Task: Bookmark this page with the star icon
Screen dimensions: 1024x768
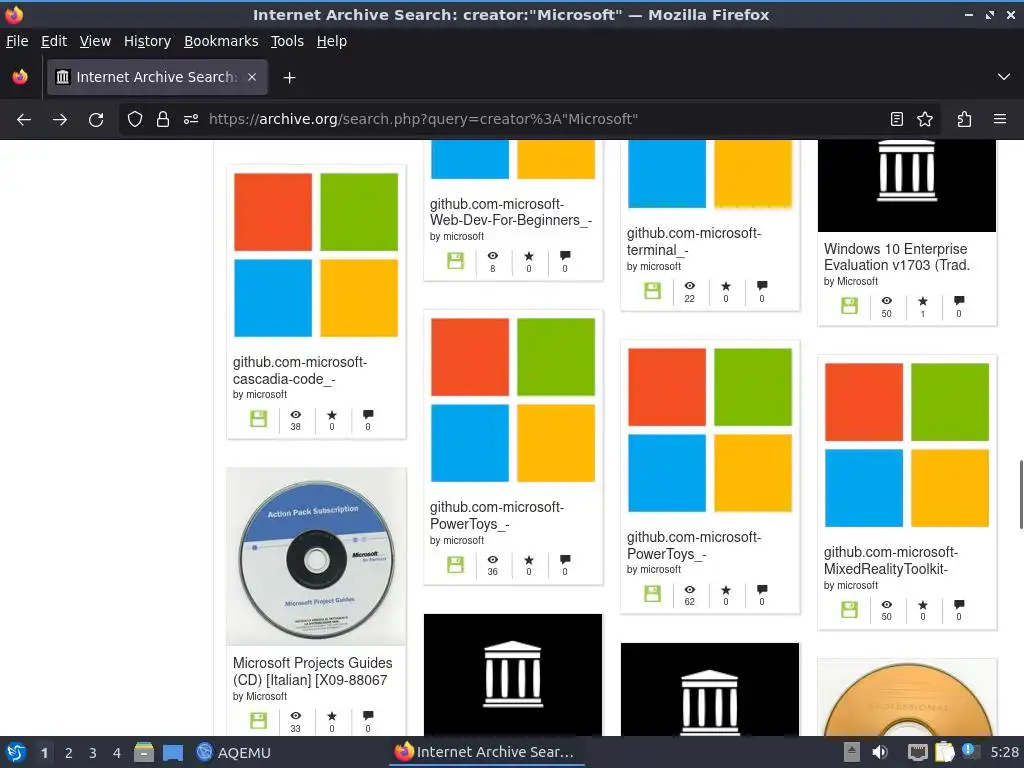Action: 925,119
